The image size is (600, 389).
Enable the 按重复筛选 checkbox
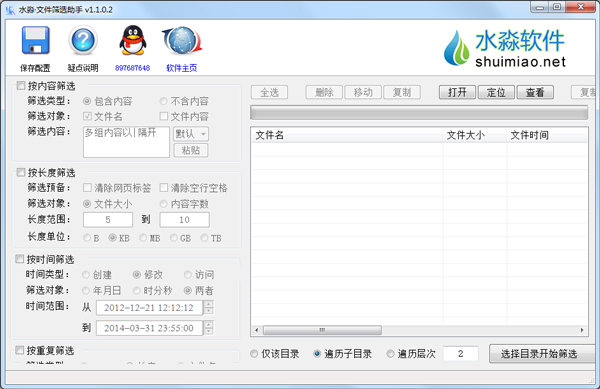[20, 350]
